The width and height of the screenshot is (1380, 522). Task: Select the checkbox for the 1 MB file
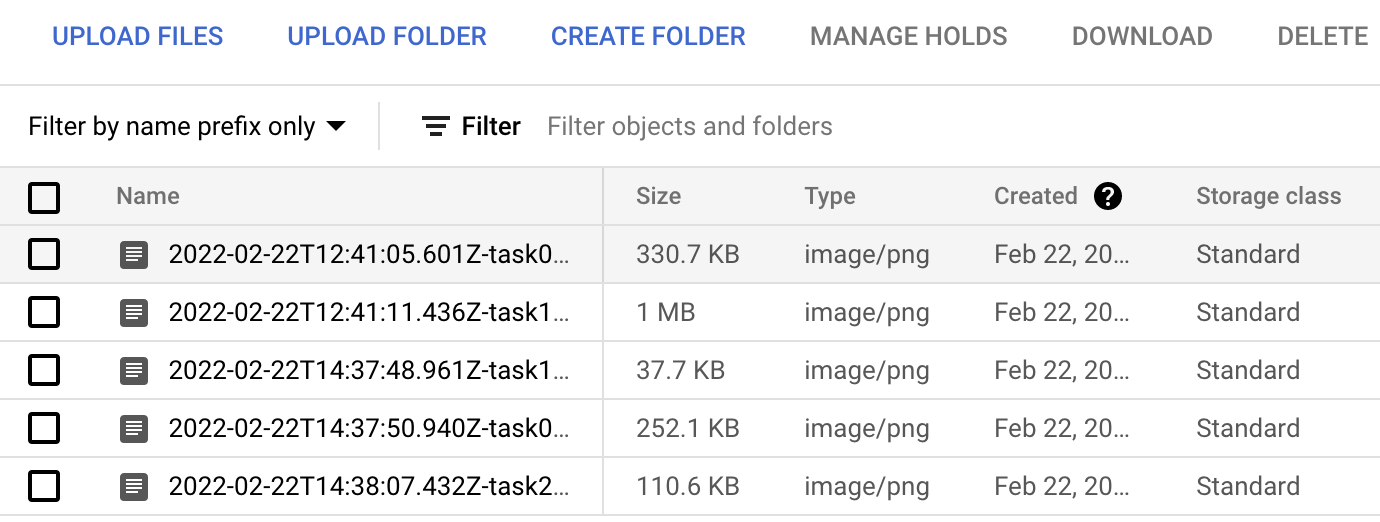tap(44, 313)
